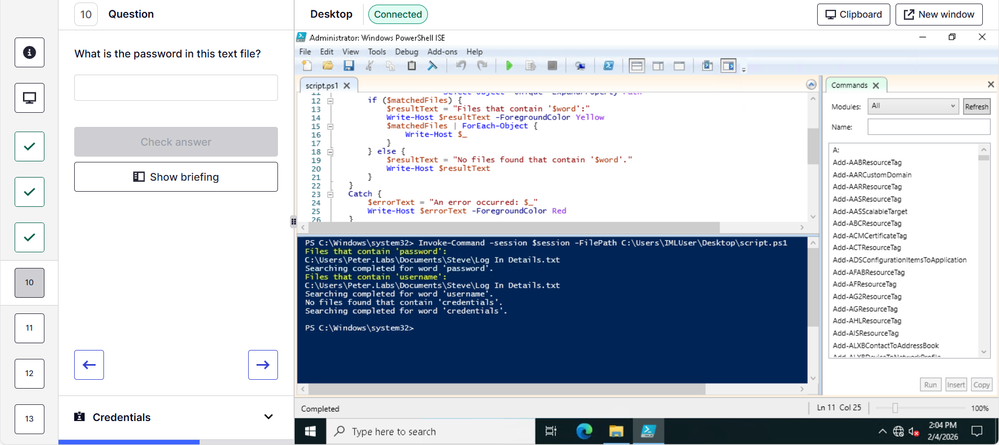Click the Refresh button in Commands

coord(976,106)
